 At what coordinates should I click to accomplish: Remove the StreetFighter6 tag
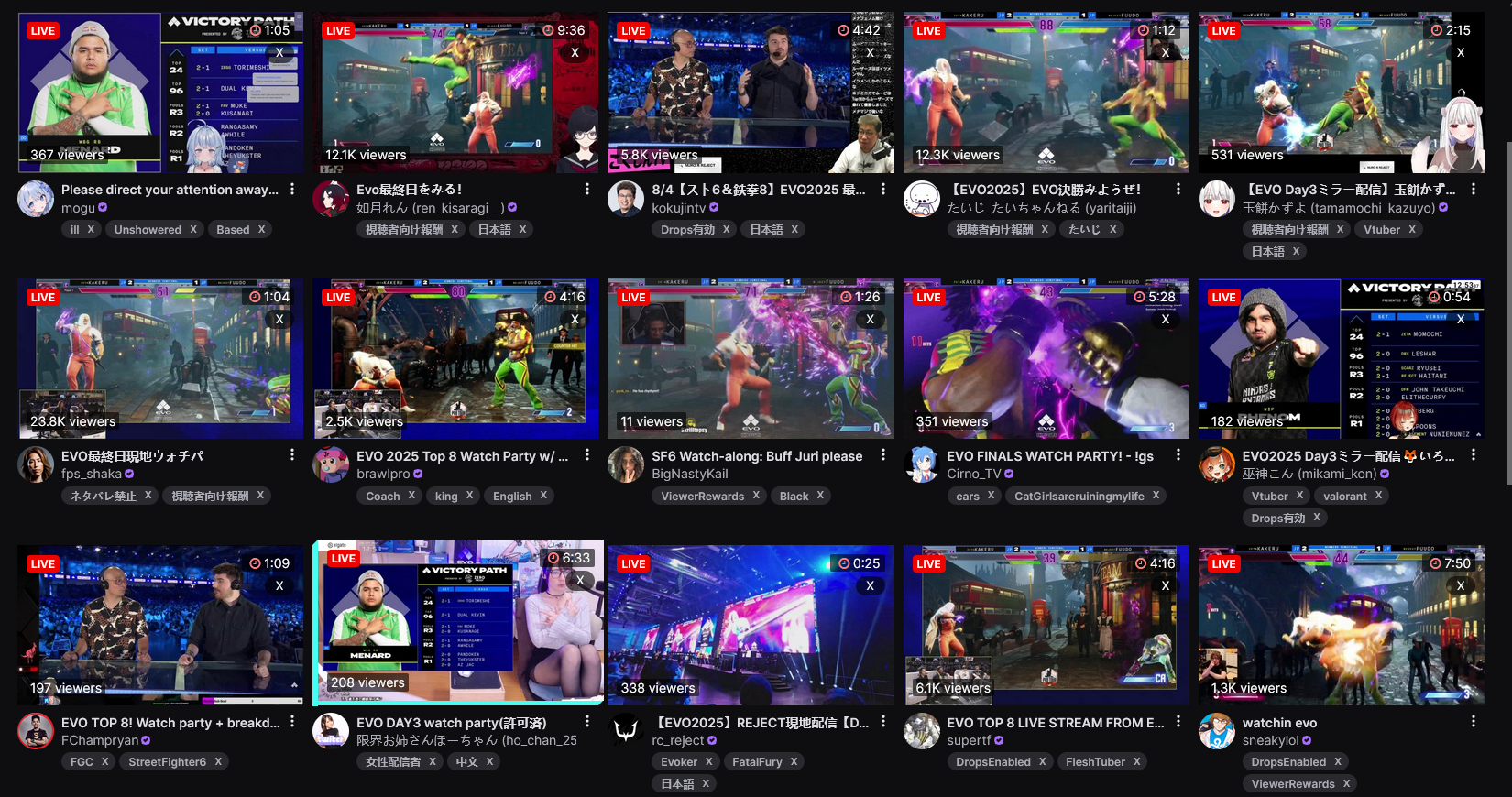(x=218, y=762)
